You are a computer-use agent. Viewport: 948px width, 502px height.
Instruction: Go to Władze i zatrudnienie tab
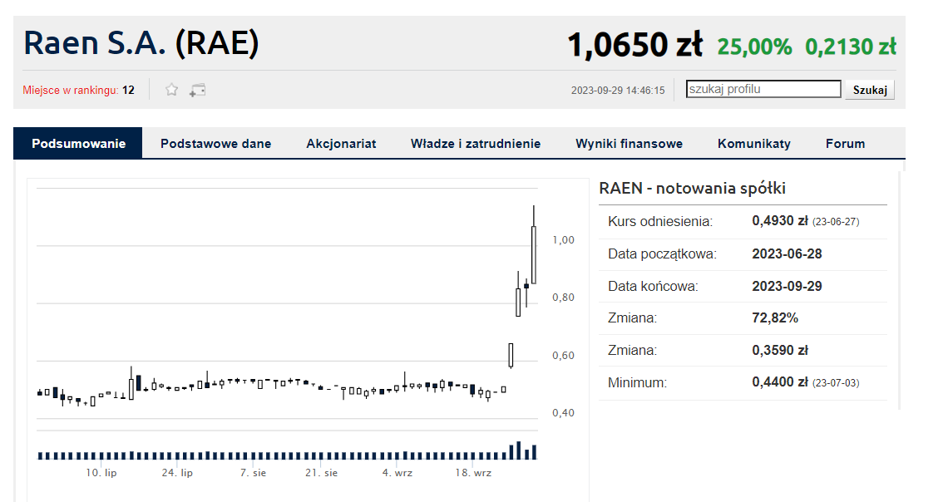pyautogui.click(x=475, y=143)
